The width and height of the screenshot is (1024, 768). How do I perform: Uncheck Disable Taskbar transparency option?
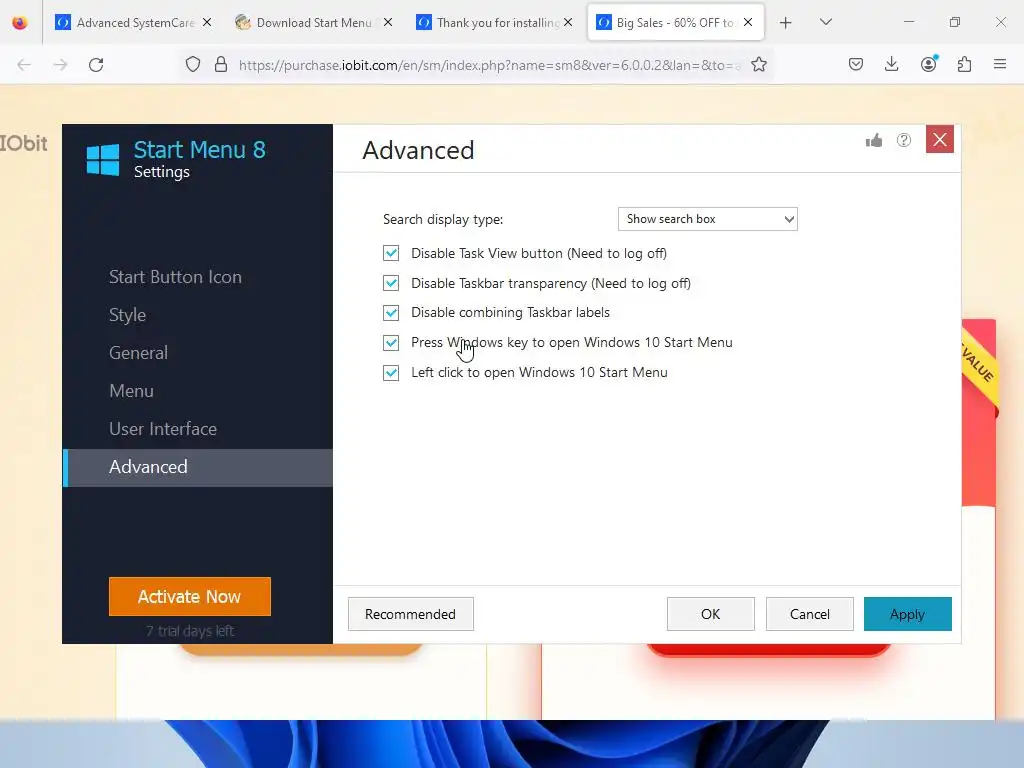391,283
